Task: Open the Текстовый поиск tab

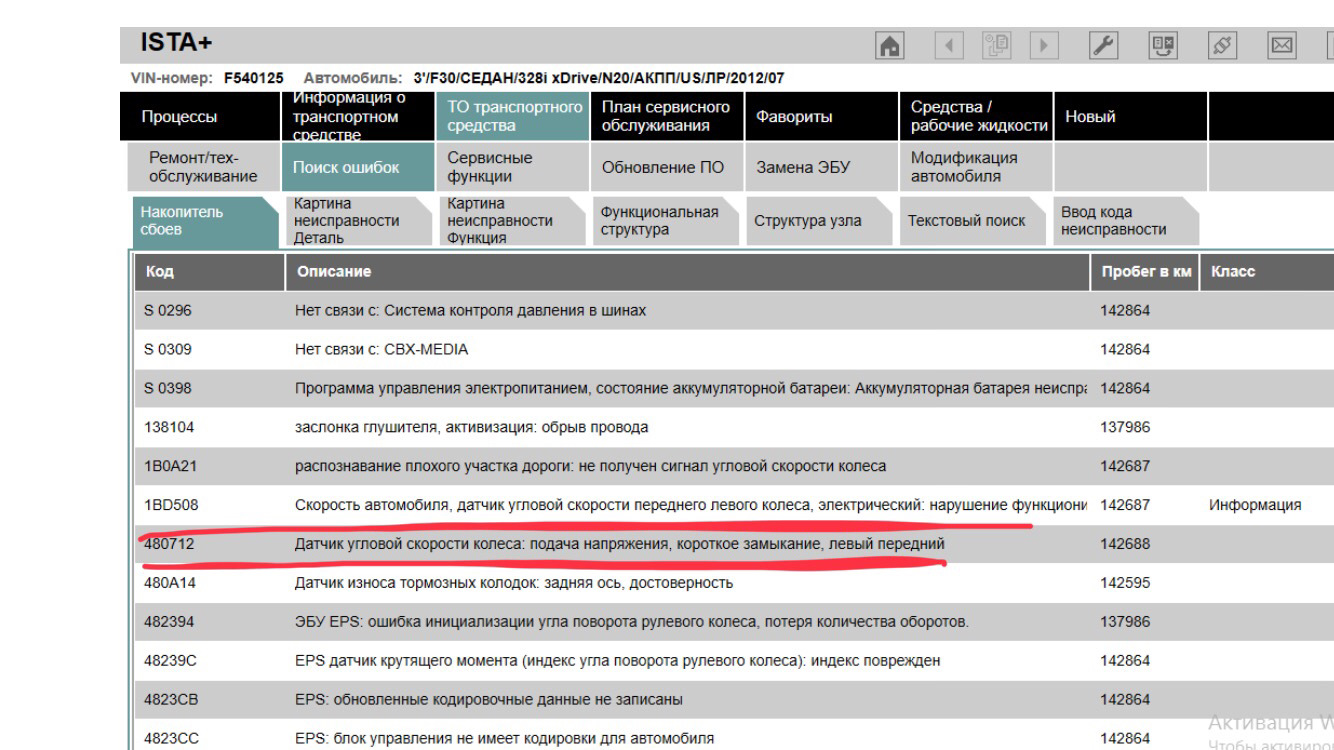Action: click(x=975, y=221)
